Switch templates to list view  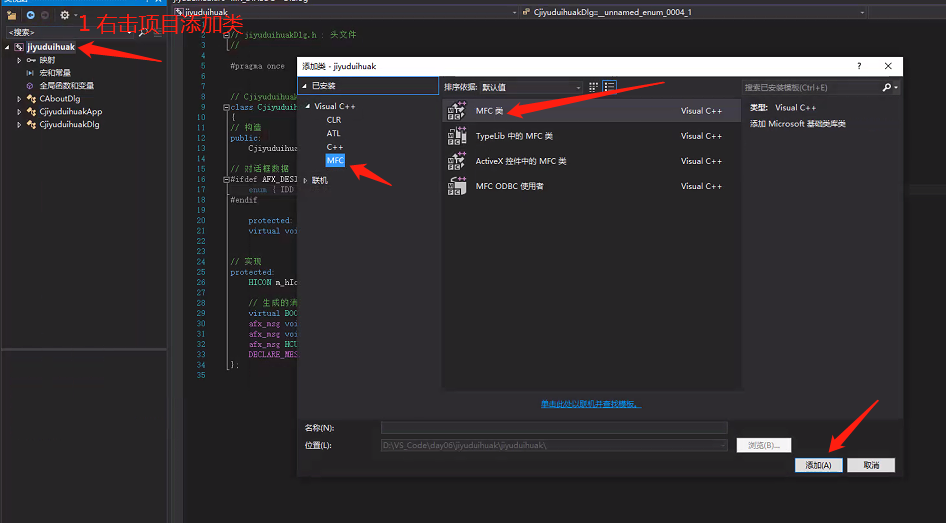609,87
